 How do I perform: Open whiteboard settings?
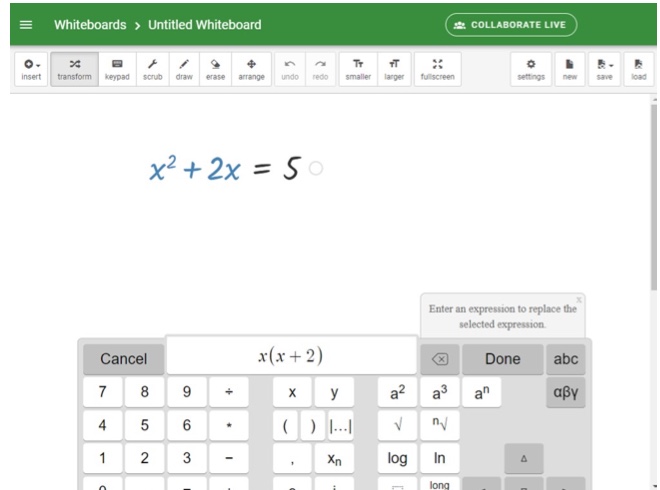click(x=531, y=69)
